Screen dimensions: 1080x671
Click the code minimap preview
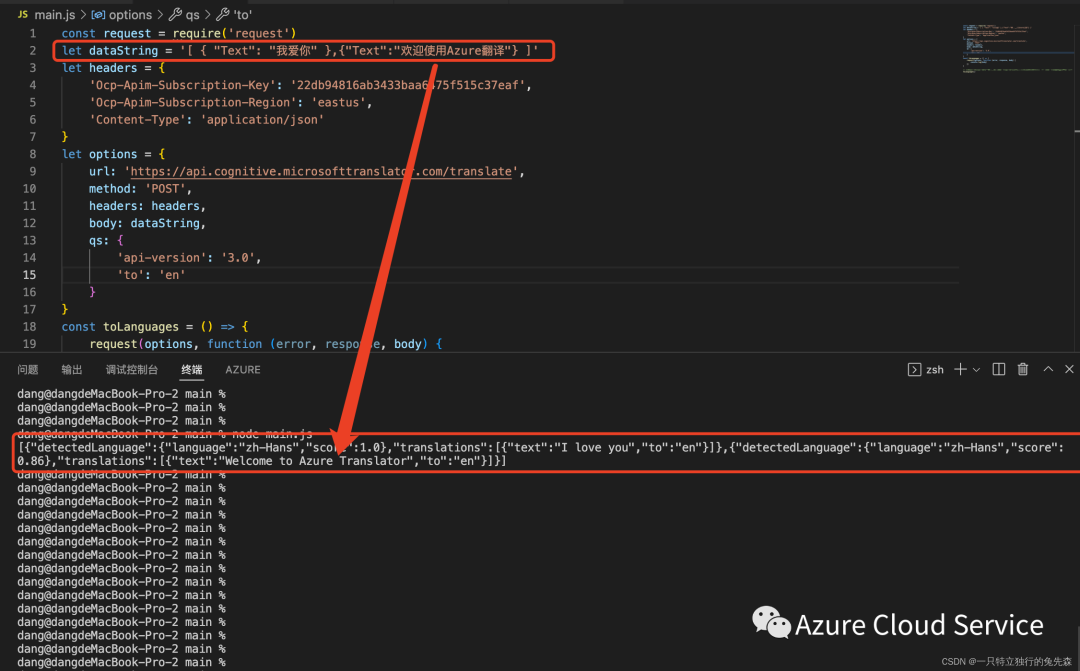(1016, 48)
